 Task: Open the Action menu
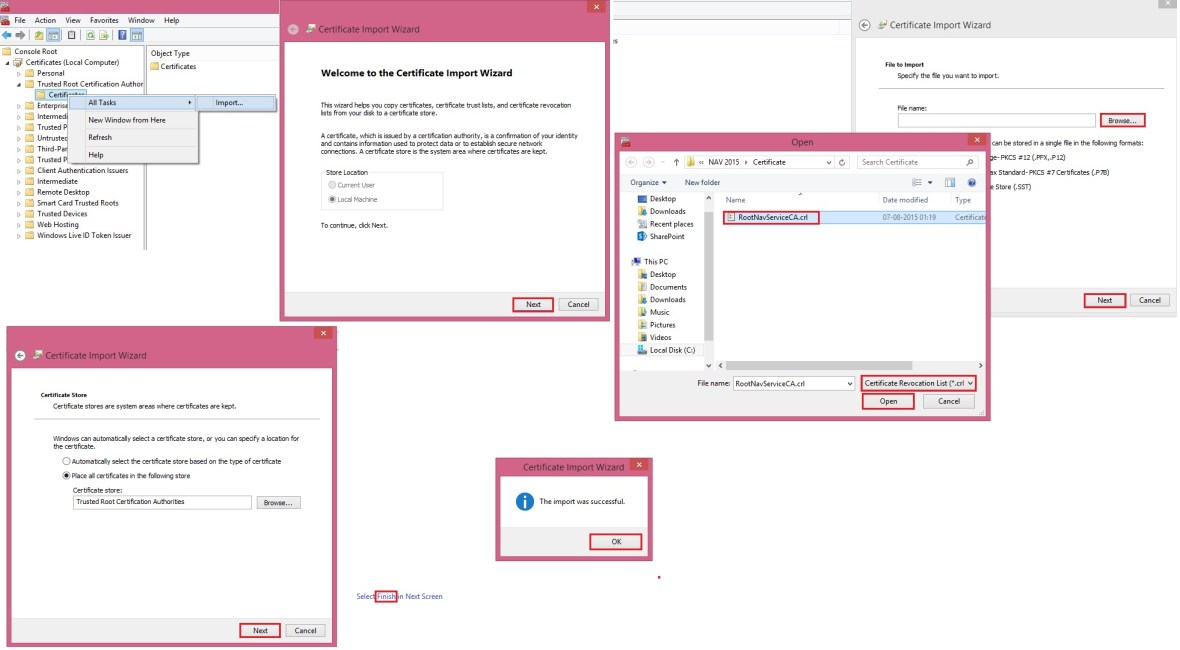45,20
